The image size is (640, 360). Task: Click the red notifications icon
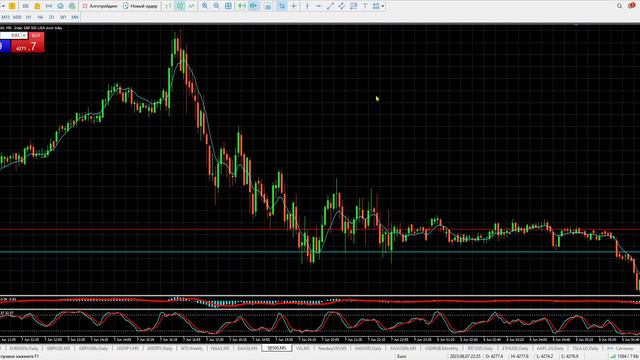click(x=631, y=6)
